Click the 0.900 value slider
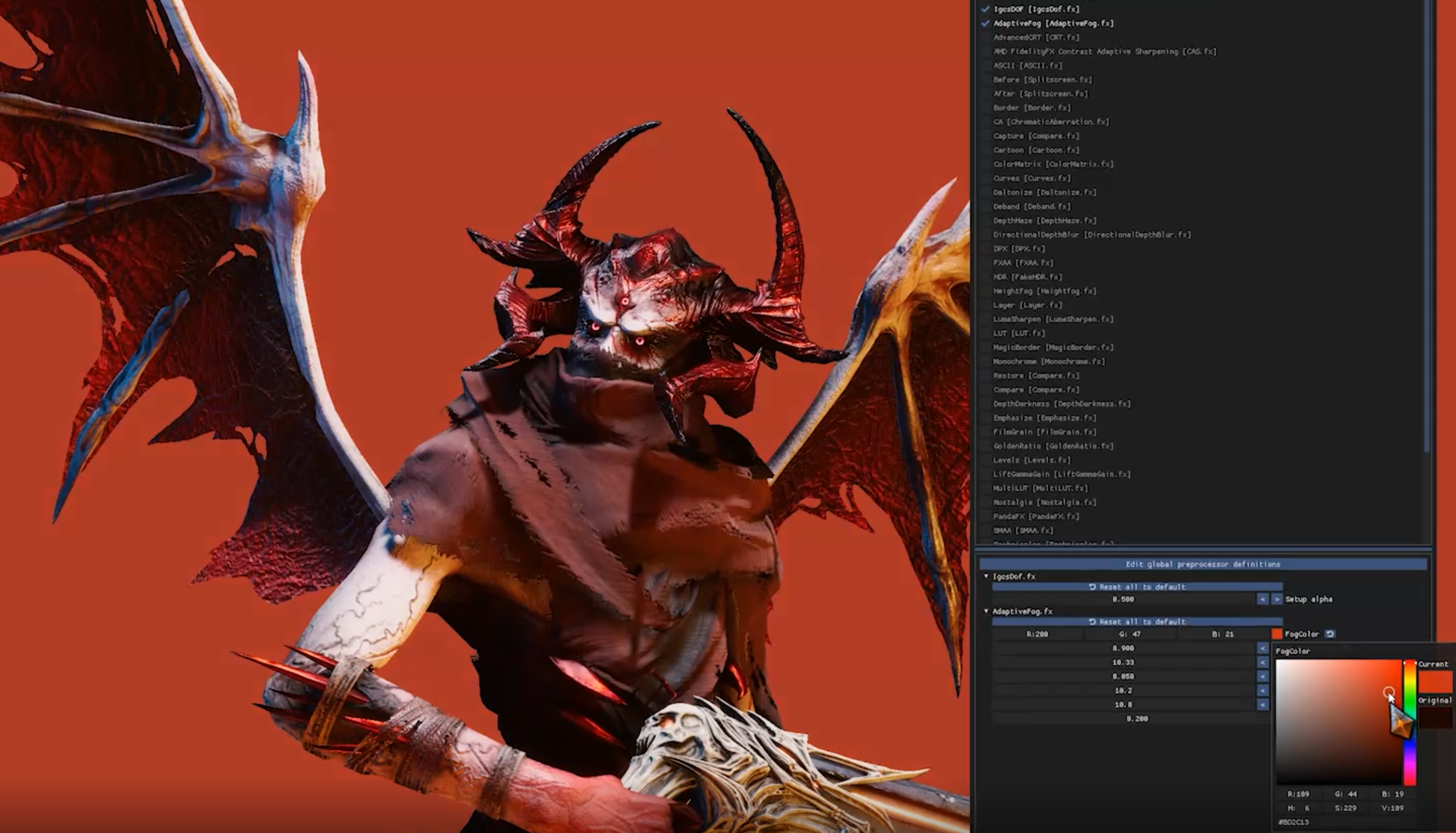 coord(1123,648)
